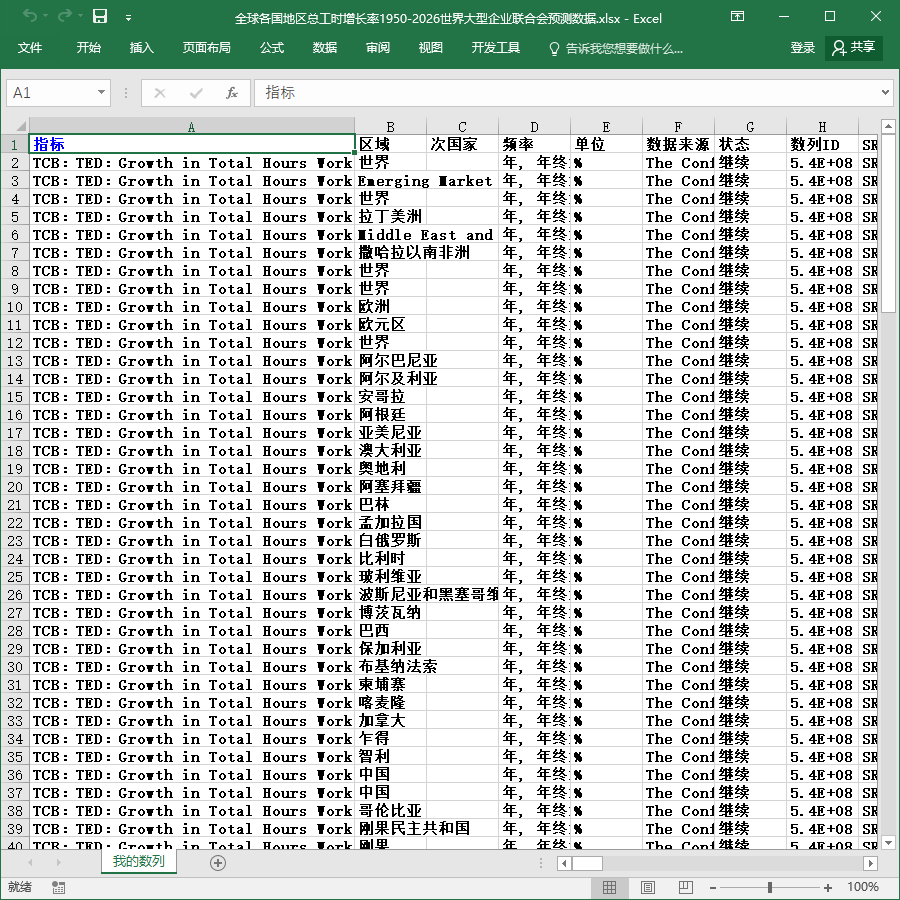
Task: Click the 共享 share button
Action: point(854,48)
